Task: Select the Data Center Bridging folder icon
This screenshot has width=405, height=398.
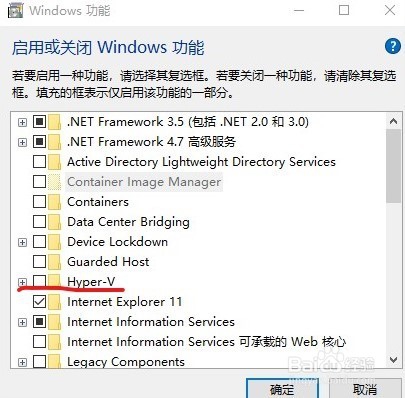Action: click(x=54, y=222)
